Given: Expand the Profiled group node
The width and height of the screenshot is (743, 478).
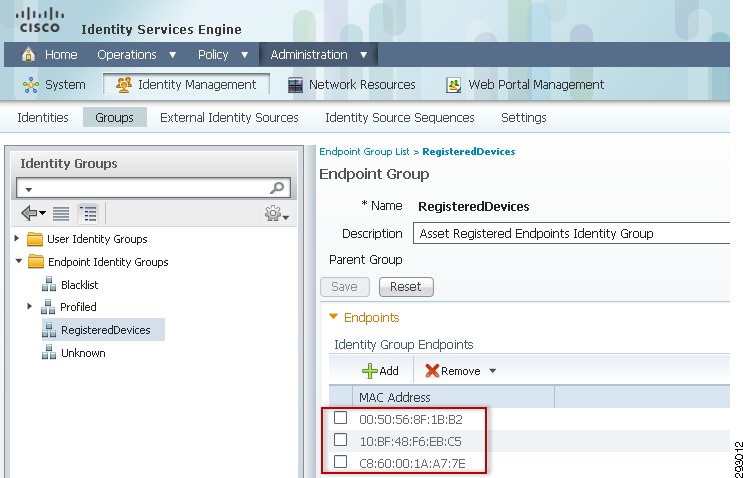Looking at the screenshot, I should point(29,306).
